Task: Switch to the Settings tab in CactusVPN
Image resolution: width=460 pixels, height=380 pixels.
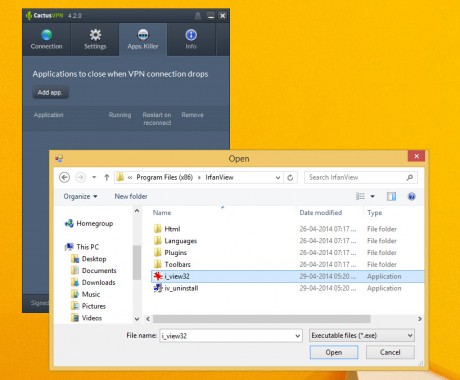Action: (95, 39)
